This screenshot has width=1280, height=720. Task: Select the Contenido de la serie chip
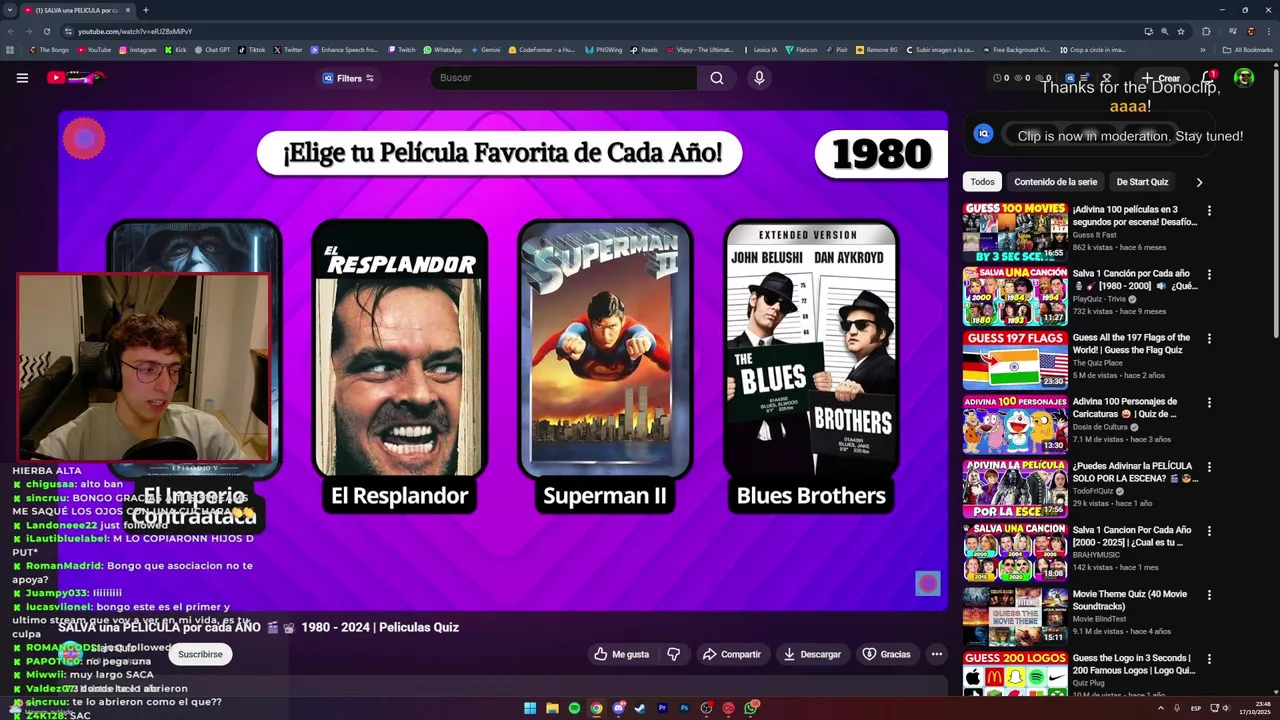pyautogui.click(x=1055, y=182)
